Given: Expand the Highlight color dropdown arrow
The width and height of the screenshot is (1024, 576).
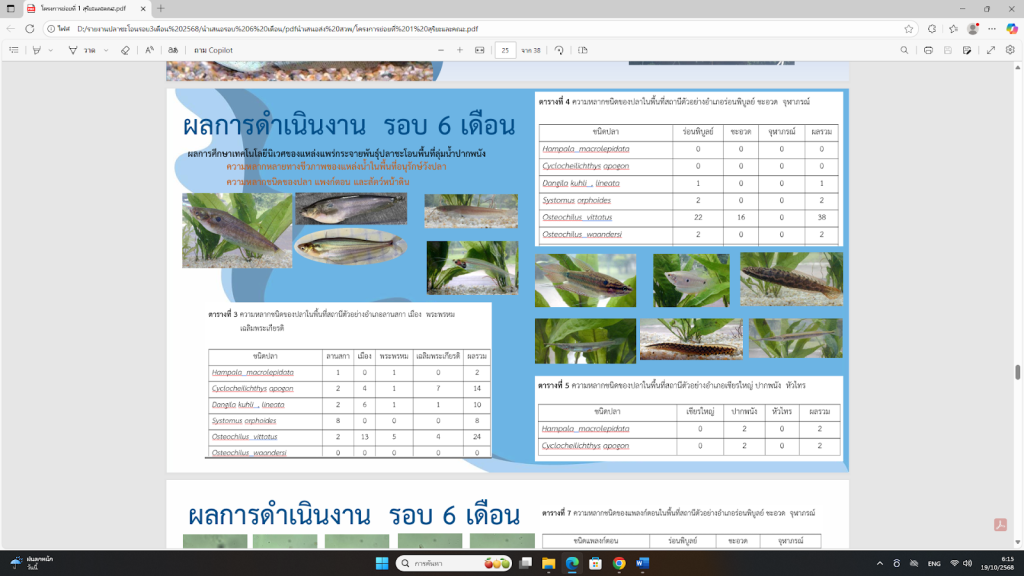Looking at the screenshot, I should coord(51,49).
